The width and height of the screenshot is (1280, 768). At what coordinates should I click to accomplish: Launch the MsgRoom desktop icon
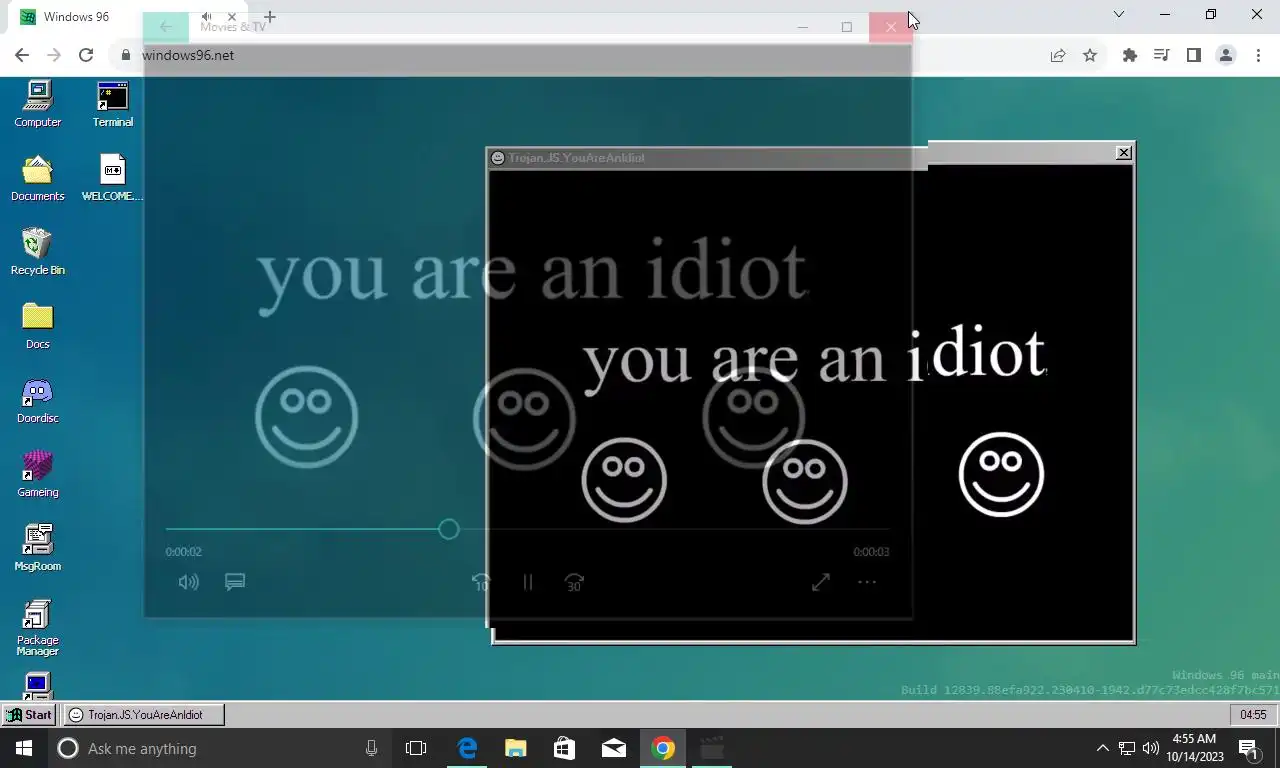38,548
